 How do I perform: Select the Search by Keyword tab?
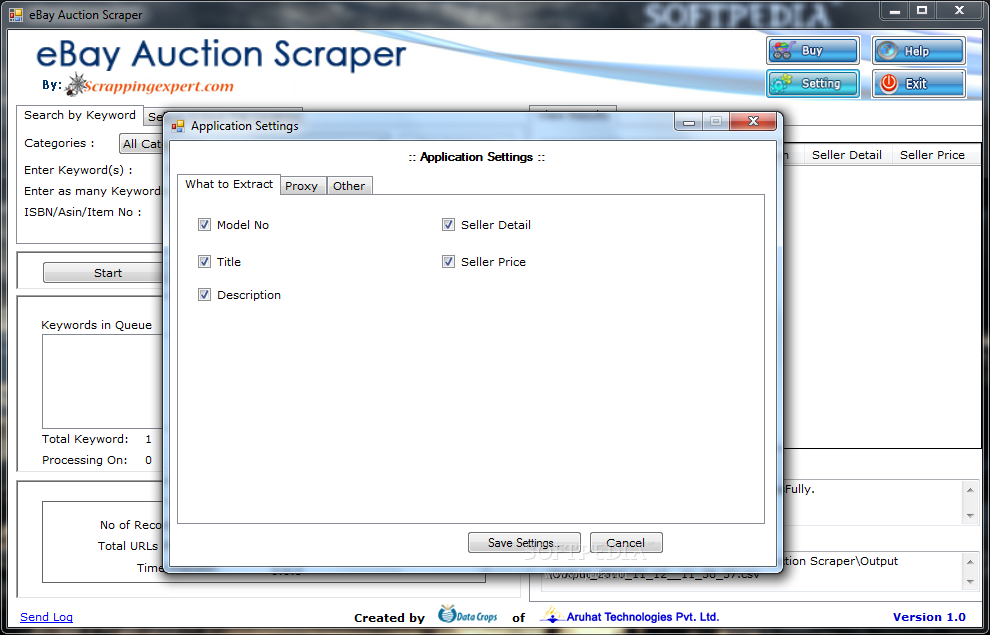(80, 116)
